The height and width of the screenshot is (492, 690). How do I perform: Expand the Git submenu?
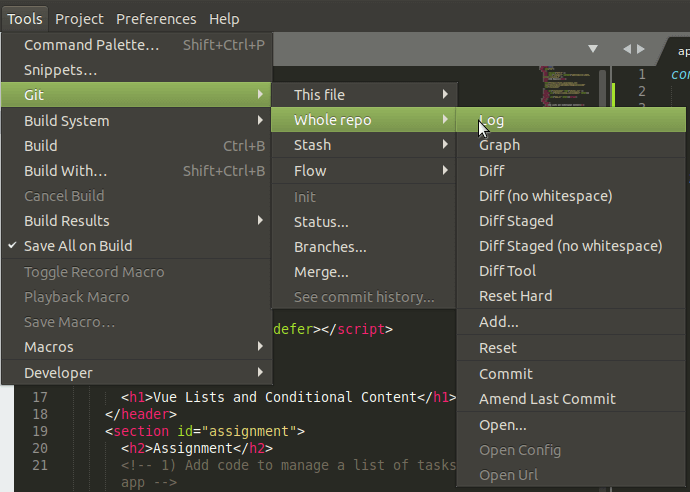coord(137,95)
